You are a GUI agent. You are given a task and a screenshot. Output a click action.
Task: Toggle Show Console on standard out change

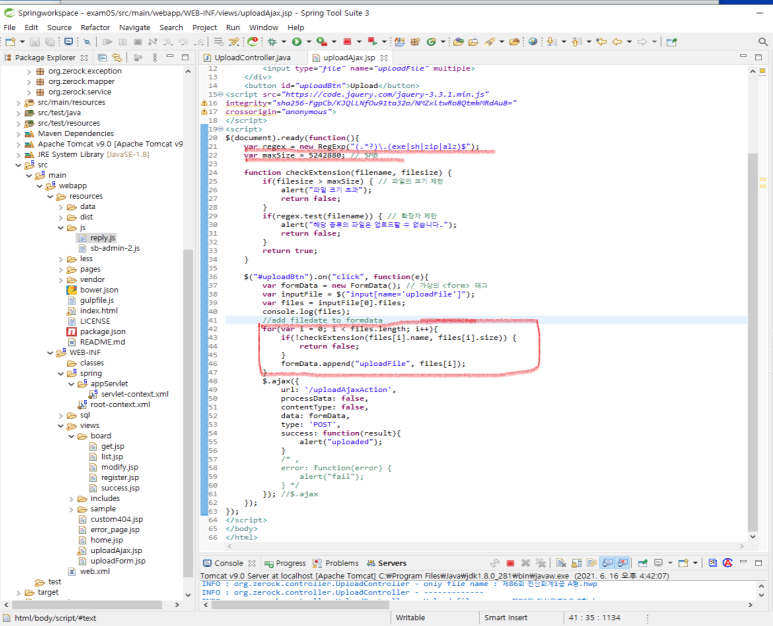click(x=607, y=563)
